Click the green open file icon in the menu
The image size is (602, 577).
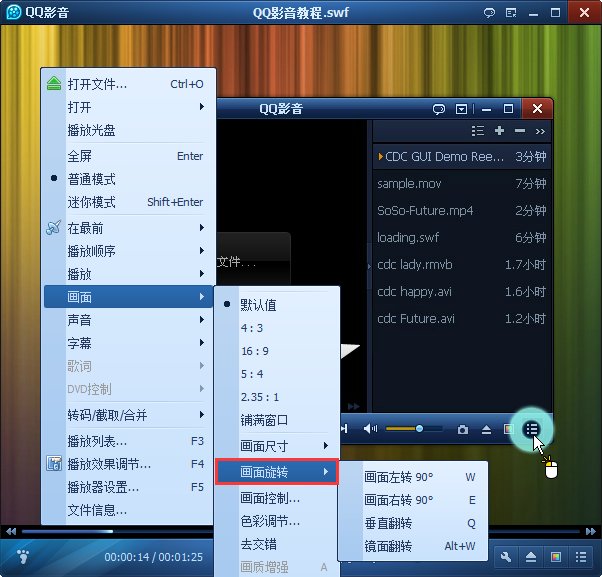(x=54, y=83)
